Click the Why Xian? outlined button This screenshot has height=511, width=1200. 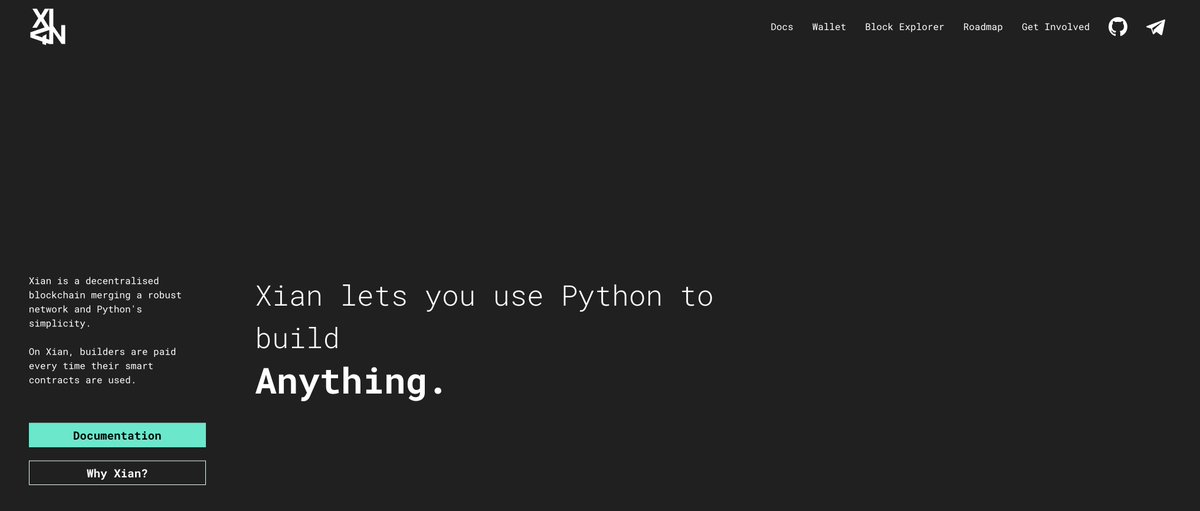[x=117, y=473]
